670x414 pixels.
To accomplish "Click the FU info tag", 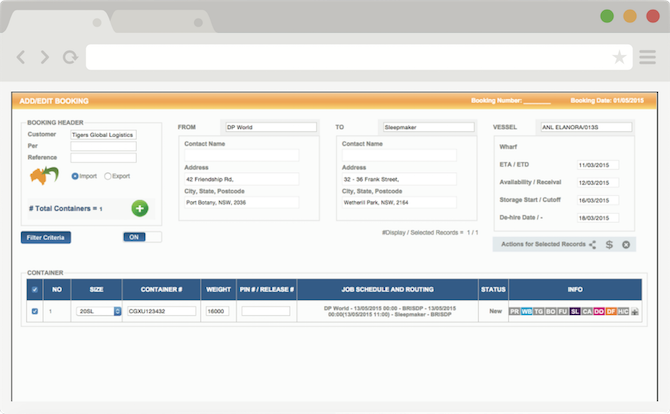I will pos(563,311).
